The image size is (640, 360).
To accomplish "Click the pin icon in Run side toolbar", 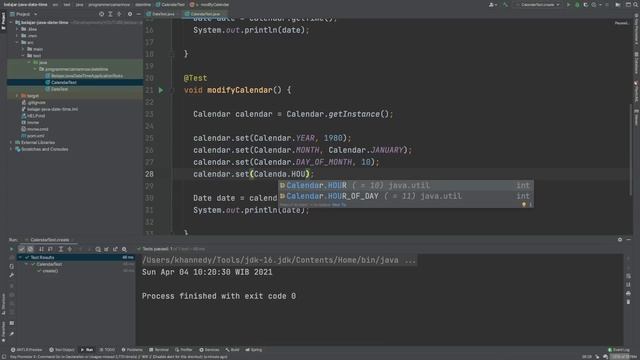I will point(11,334).
